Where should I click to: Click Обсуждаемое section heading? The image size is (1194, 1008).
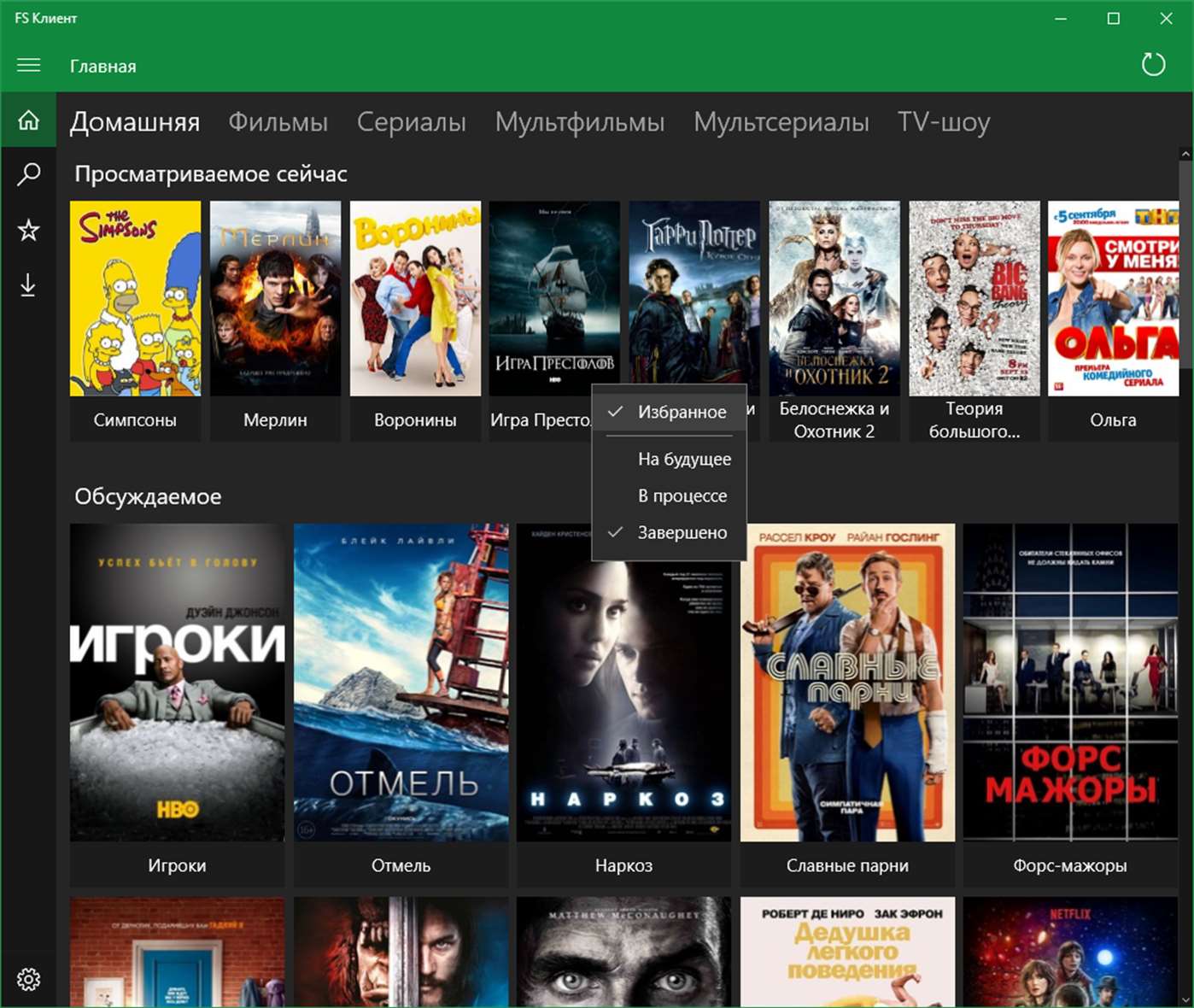click(x=148, y=496)
